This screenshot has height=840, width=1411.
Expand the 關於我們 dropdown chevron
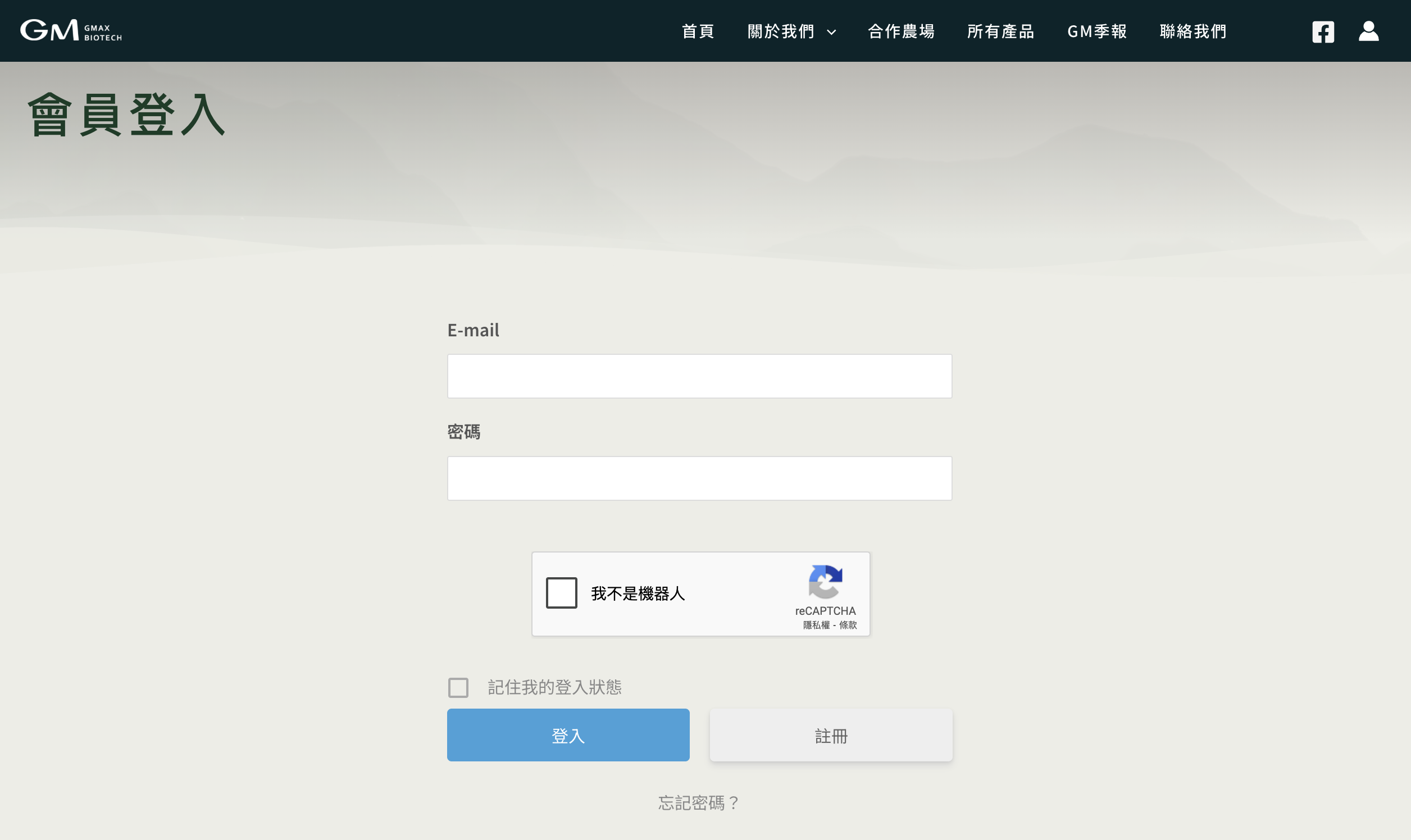click(831, 32)
